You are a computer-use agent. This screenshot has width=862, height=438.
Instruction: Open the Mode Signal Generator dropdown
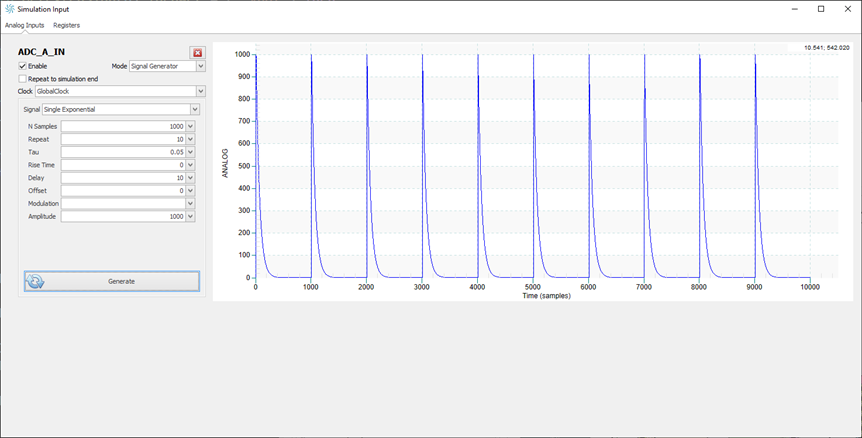click(167, 66)
